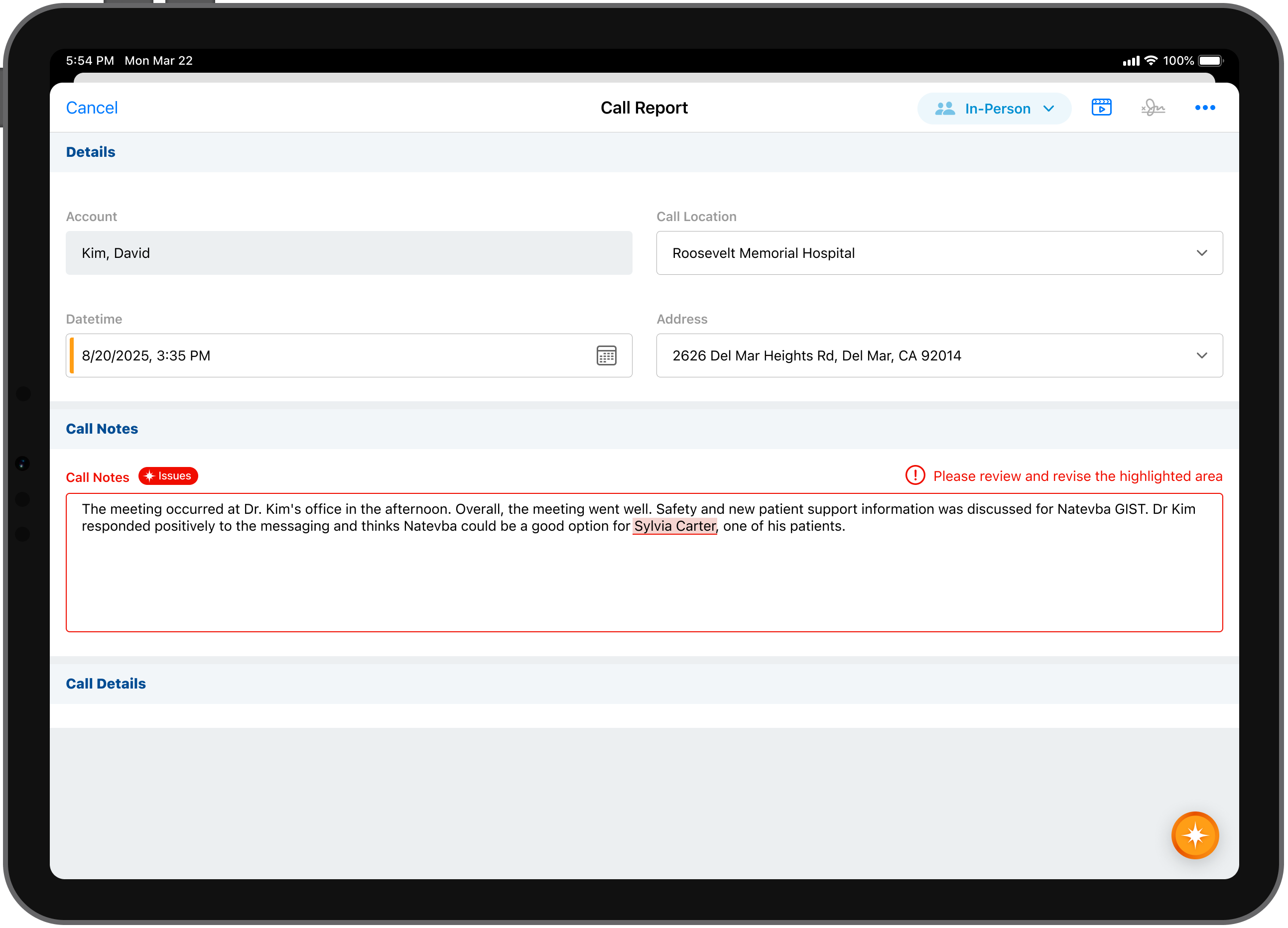
Task: Click the Datetime input field
Action: tap(329, 355)
